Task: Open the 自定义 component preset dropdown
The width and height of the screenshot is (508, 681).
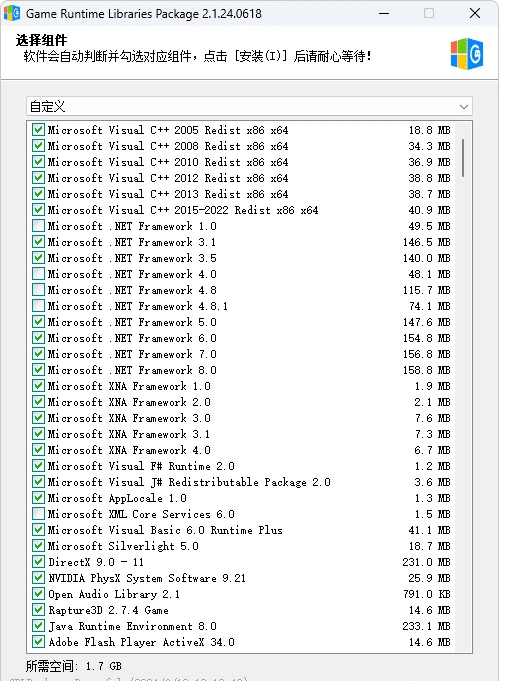Action: click(x=249, y=106)
